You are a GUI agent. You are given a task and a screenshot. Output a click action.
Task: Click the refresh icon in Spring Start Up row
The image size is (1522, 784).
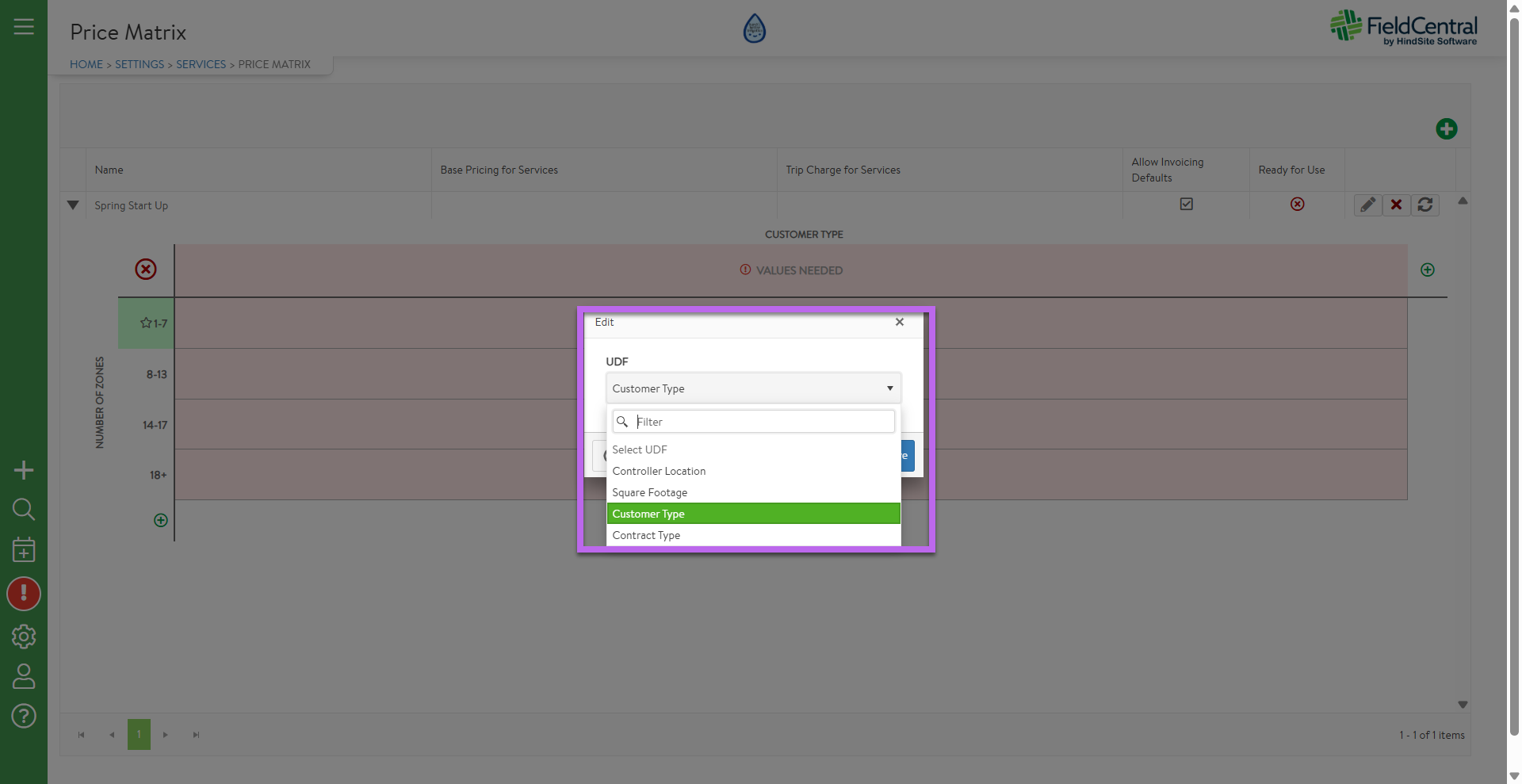1424,205
